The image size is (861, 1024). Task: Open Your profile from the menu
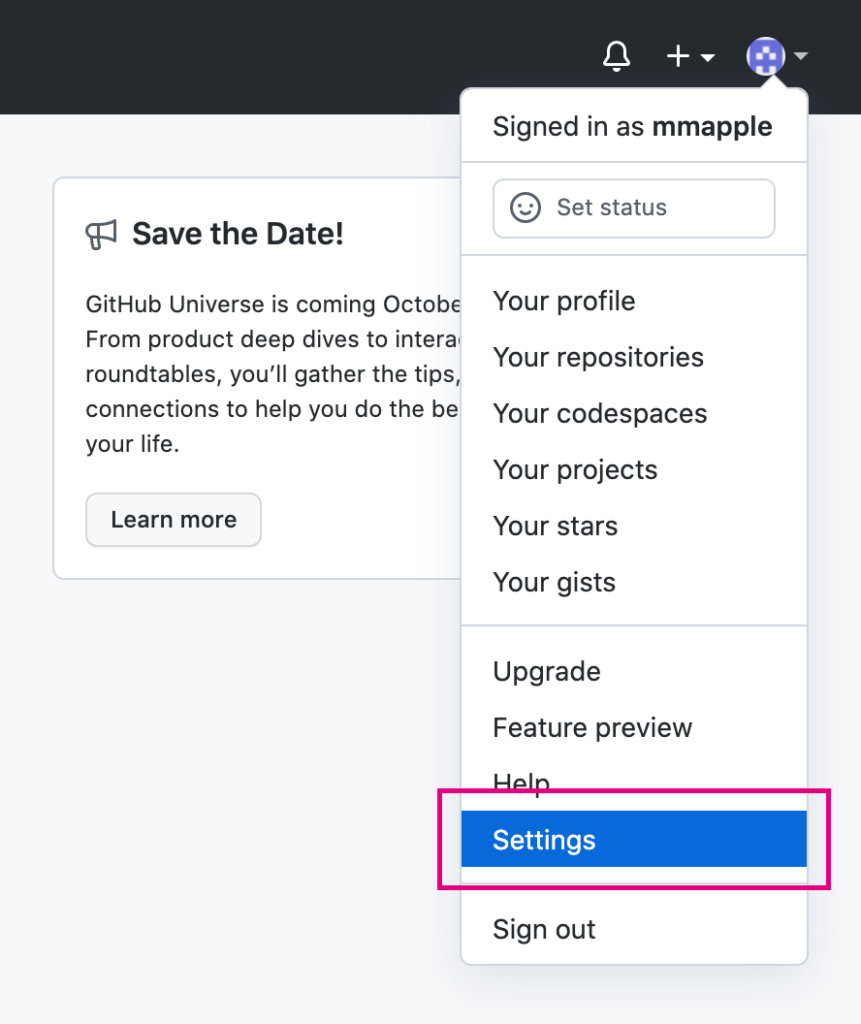point(564,301)
